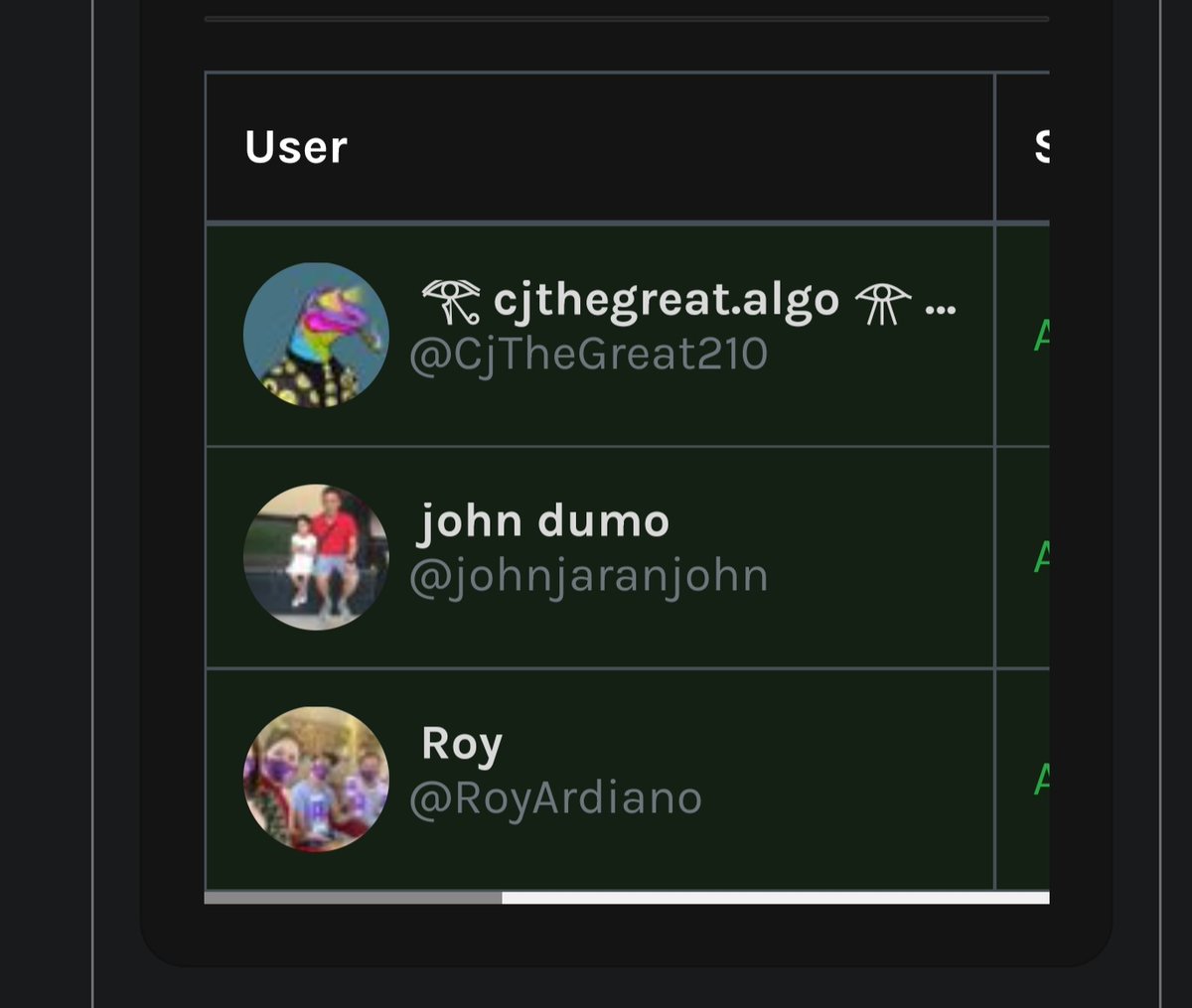This screenshot has width=1192, height=1008.
Task: Click the @johnjaranjohn handle
Action: [588, 576]
